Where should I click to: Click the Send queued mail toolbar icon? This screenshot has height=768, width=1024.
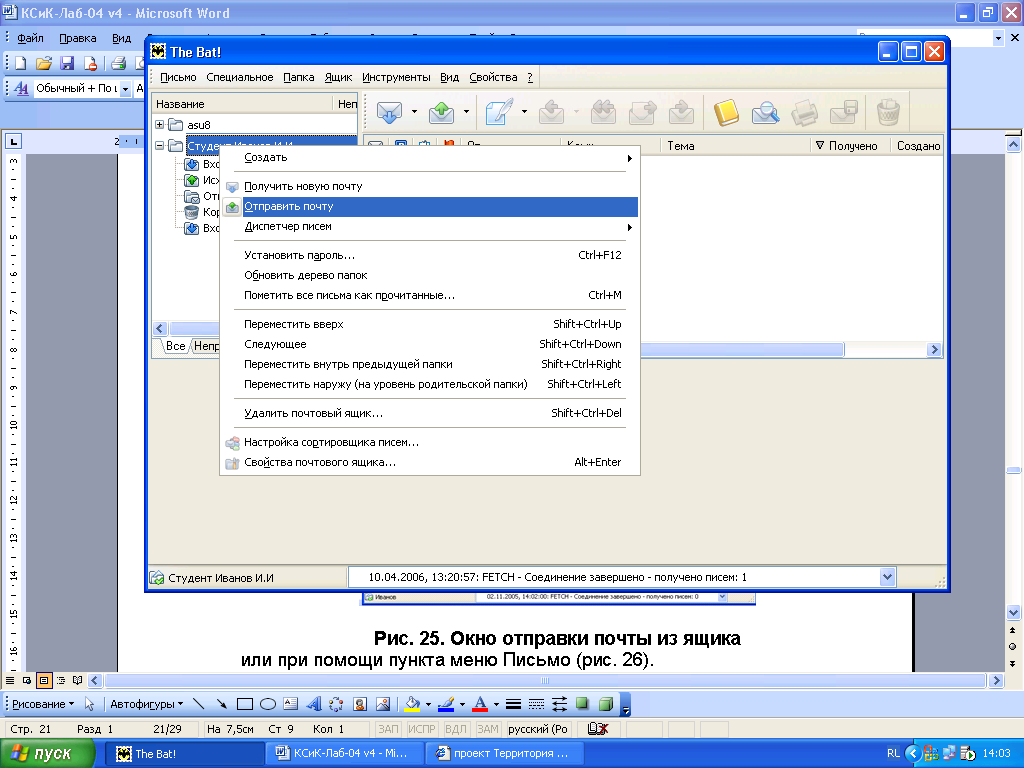point(441,112)
